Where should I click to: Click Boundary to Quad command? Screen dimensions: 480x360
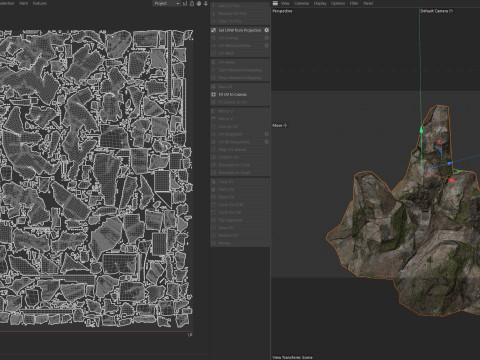point(240,172)
